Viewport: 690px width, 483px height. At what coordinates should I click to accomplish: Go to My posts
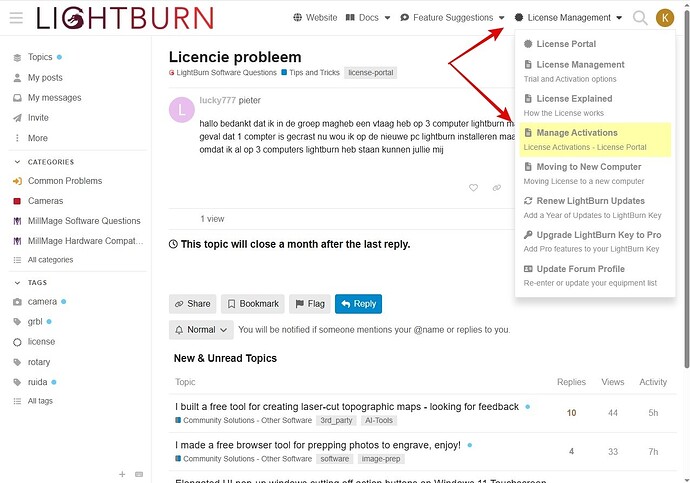coord(45,77)
